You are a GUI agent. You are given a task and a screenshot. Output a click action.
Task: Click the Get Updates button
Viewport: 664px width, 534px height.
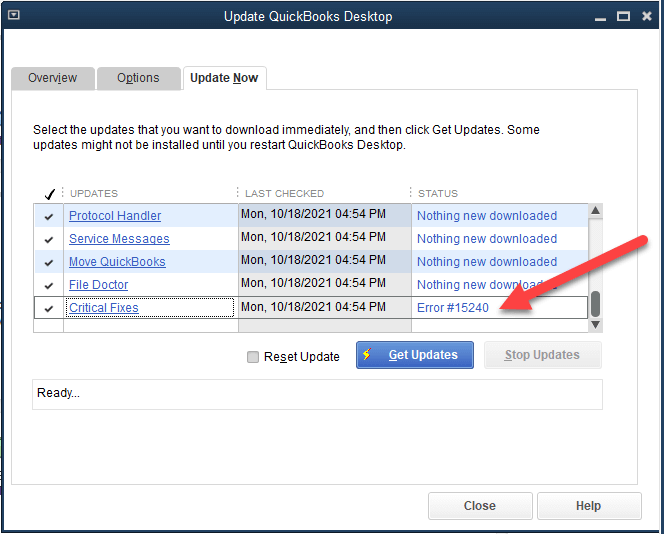tap(415, 355)
